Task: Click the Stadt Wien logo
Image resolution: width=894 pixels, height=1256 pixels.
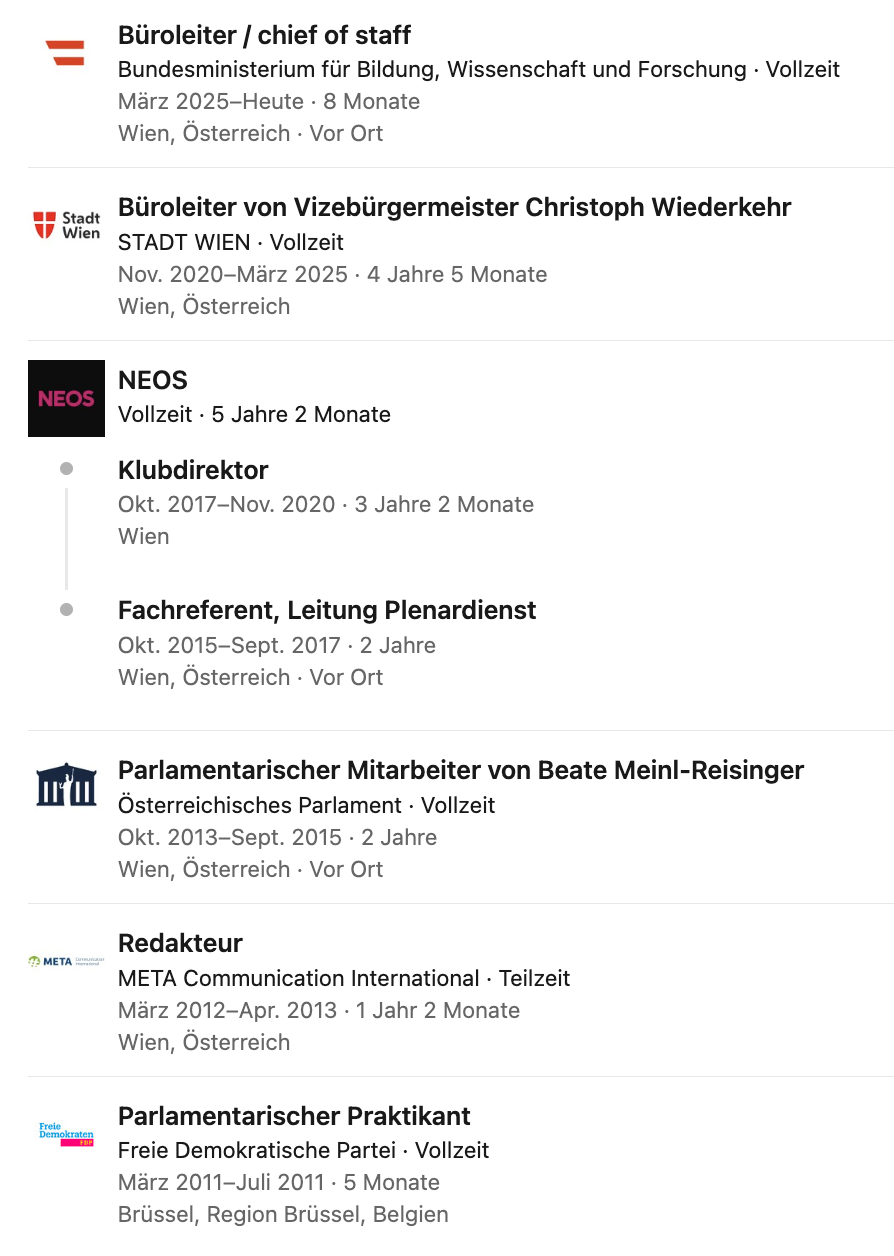Action: tap(66, 225)
